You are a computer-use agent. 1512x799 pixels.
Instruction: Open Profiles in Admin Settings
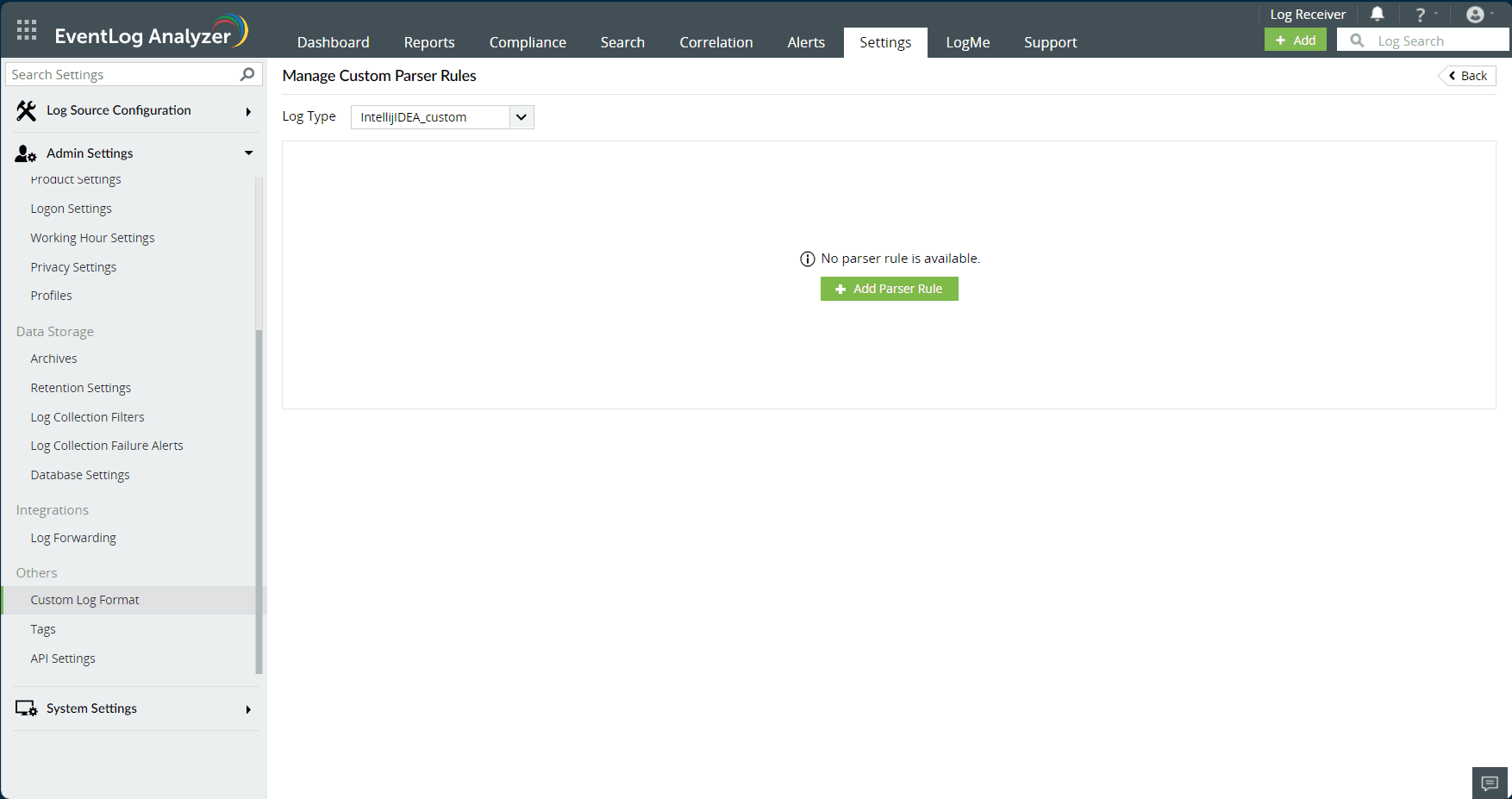pyautogui.click(x=51, y=296)
